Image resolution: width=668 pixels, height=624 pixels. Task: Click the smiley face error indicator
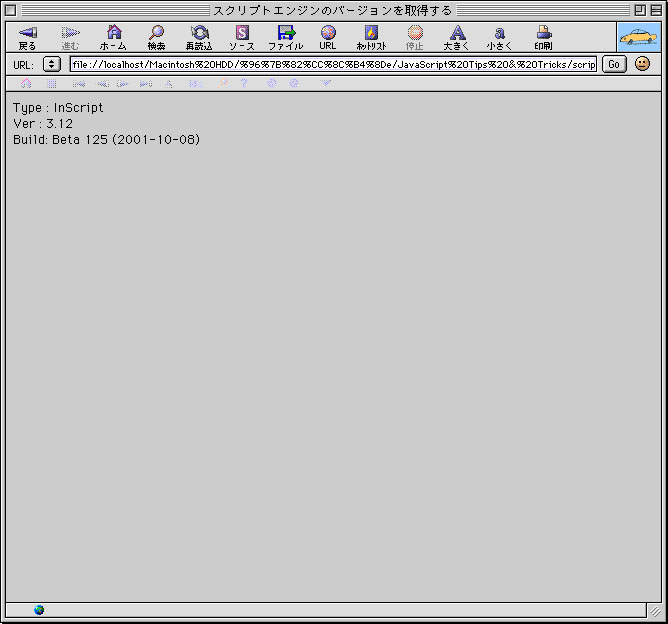pos(642,64)
